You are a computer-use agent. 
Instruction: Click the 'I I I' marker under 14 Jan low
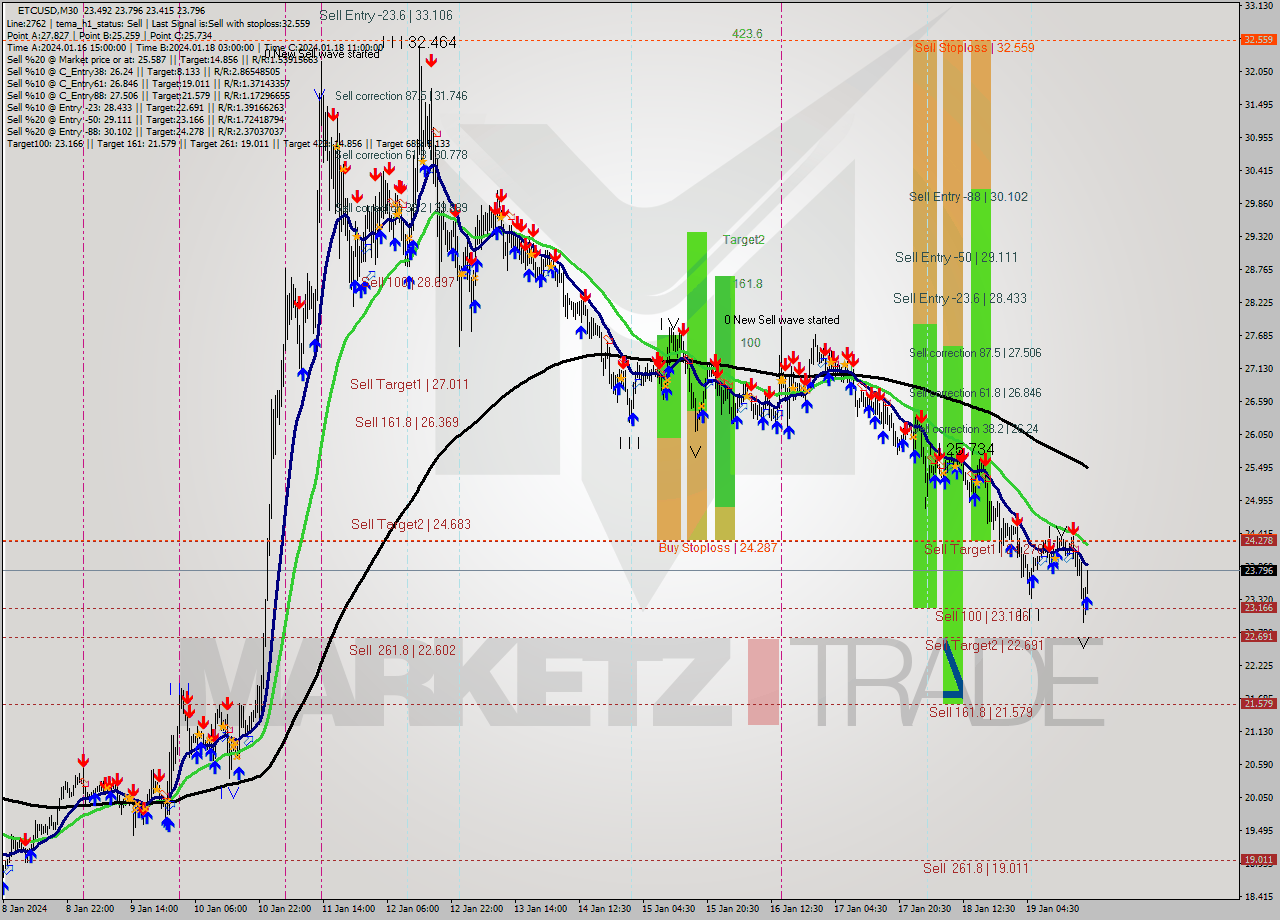click(x=630, y=443)
